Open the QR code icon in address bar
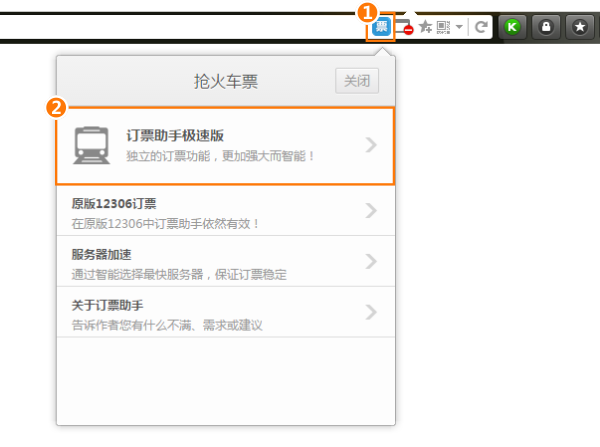Viewport: 600px width, 447px height. coord(443,27)
